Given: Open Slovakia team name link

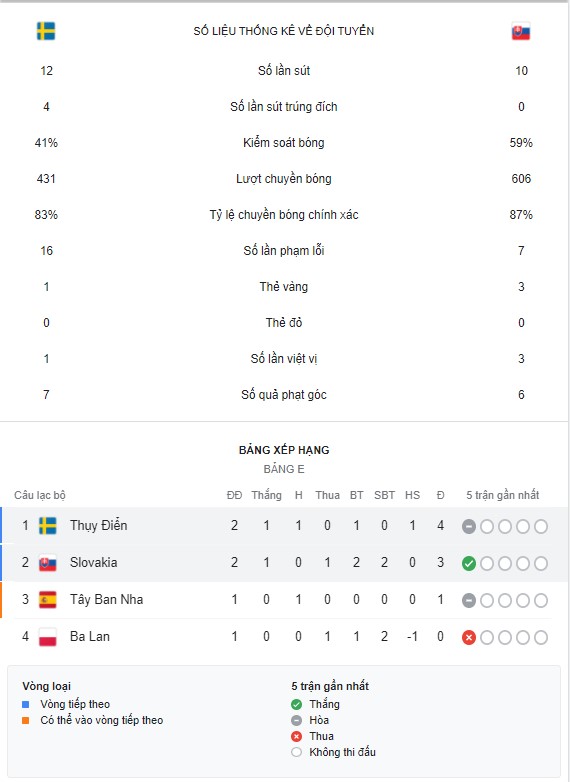Looking at the screenshot, I should [x=94, y=563].
